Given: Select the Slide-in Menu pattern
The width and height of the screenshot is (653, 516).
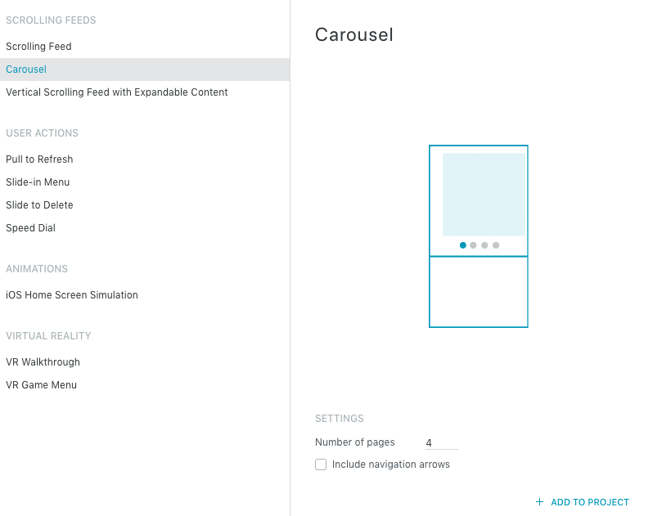Looking at the screenshot, I should click(38, 182).
